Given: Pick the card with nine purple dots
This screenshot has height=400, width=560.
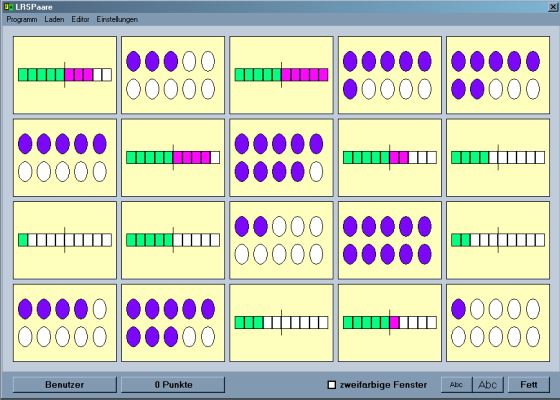Looking at the screenshot, I should 281,158.
